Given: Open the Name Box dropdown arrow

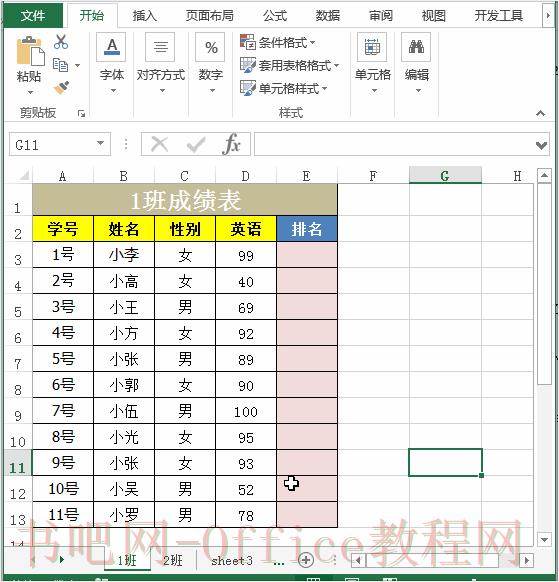Looking at the screenshot, I should point(100,144).
